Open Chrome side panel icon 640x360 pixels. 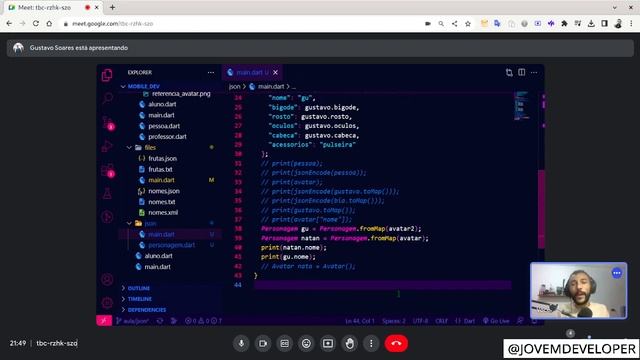pyautogui.click(x=604, y=24)
